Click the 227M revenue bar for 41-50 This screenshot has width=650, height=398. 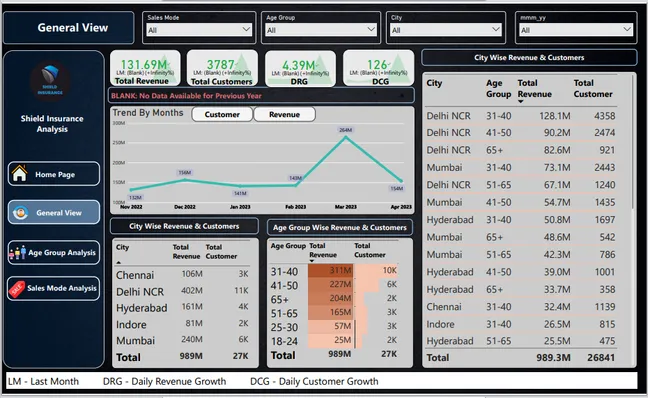click(x=330, y=285)
